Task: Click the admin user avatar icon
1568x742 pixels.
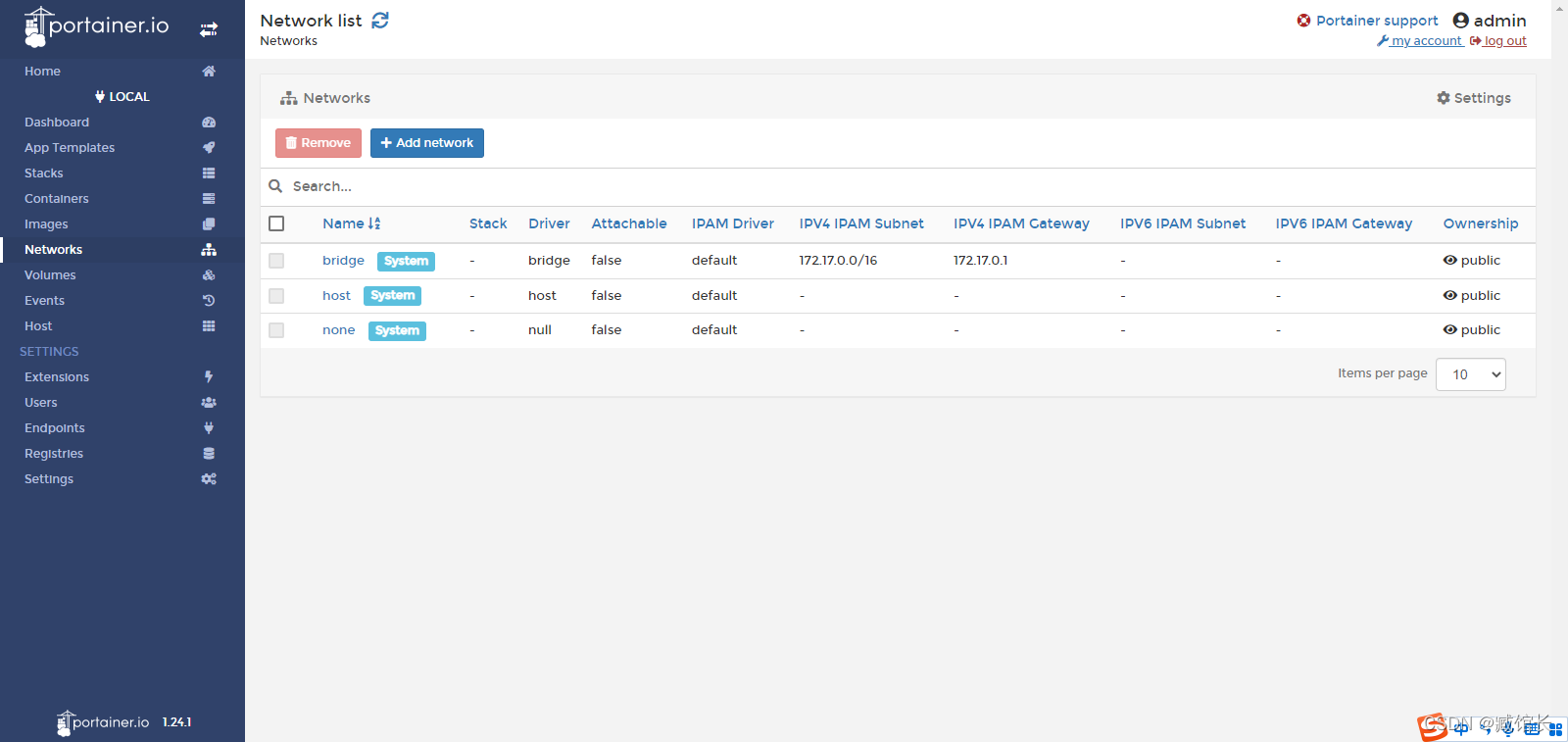Action: (1460, 21)
